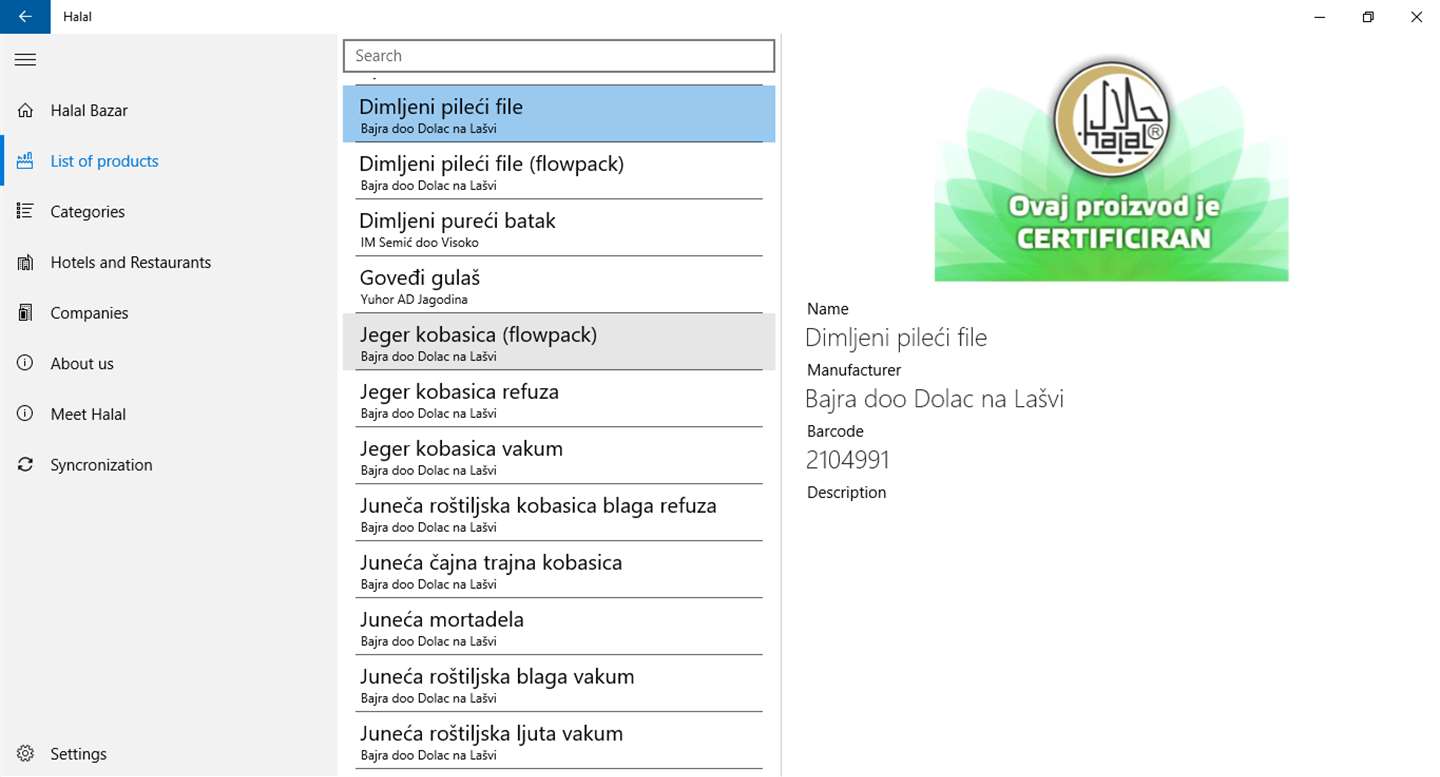The width and height of the screenshot is (1440, 777).
Task: Select Jeger kobasica vakum product
Action: click(559, 456)
